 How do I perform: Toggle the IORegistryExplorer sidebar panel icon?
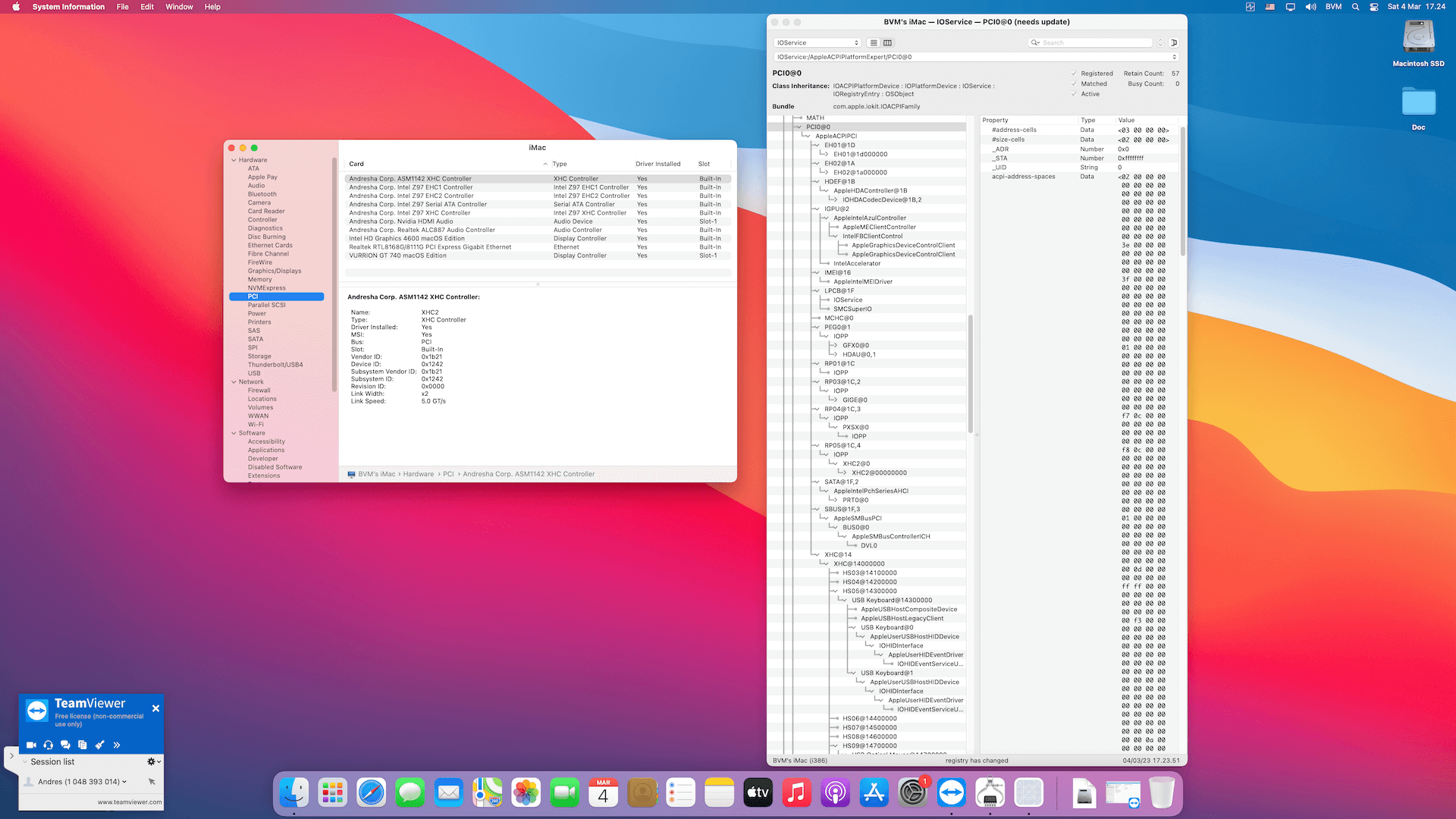(1173, 42)
